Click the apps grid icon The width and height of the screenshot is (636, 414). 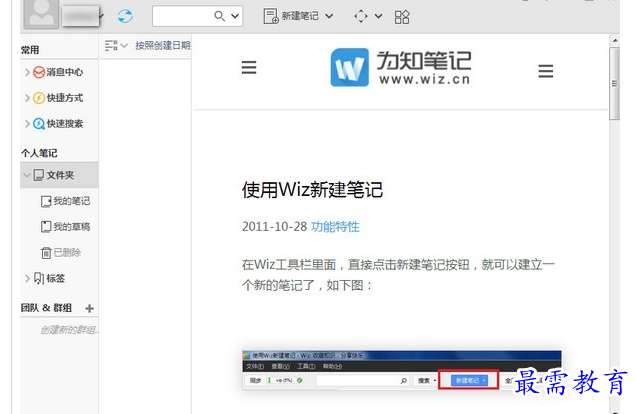tap(402, 17)
